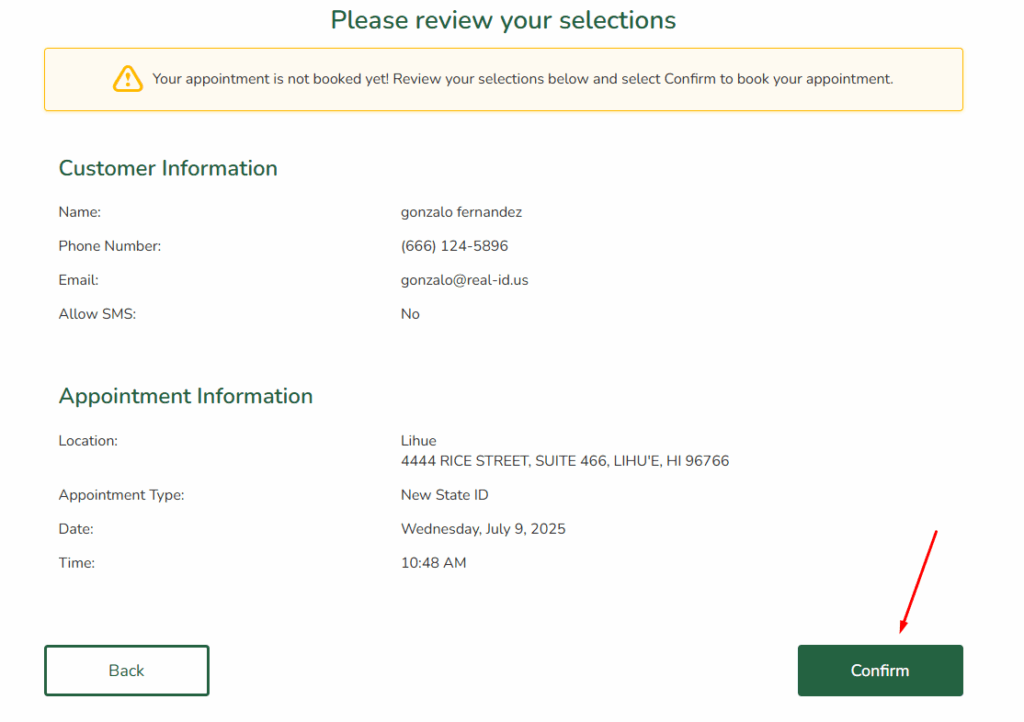
Task: Click the address '4444 RICE STREET, SUITE 466'
Action: coord(504,461)
